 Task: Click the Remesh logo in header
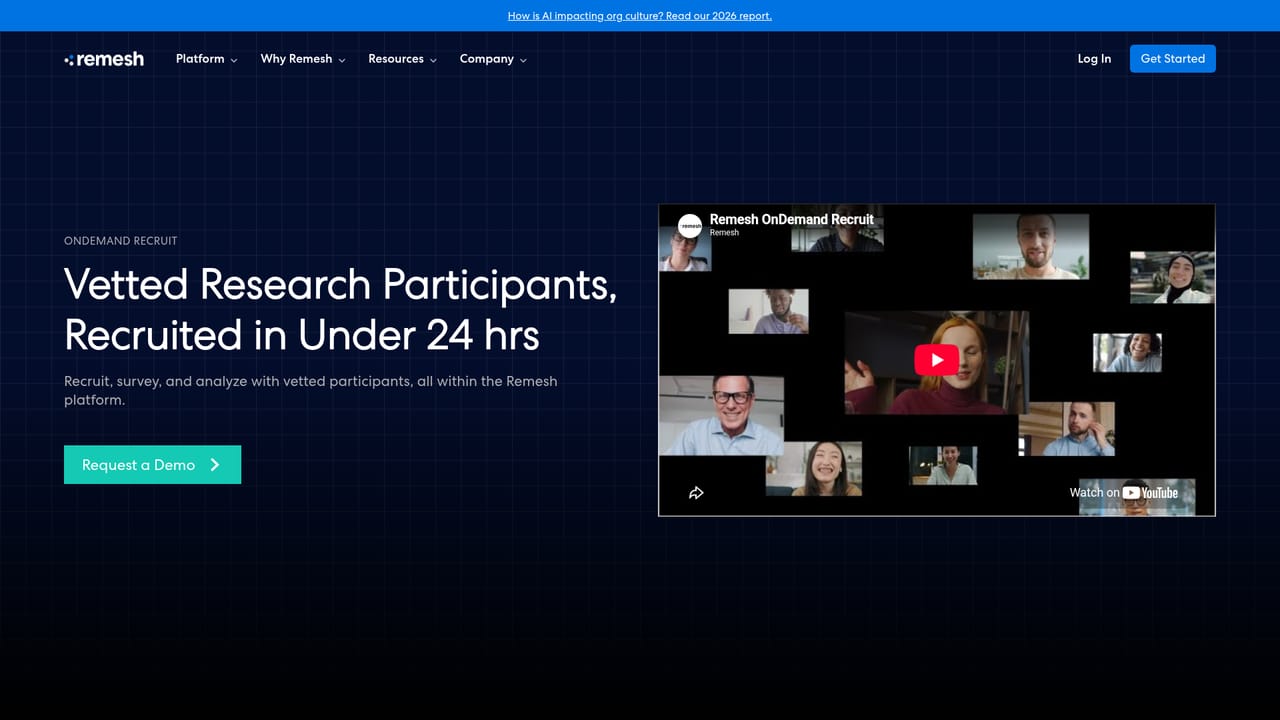(104, 59)
